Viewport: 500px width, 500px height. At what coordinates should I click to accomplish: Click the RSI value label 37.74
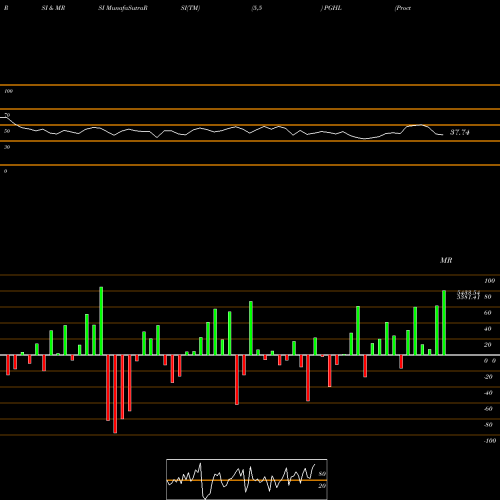tap(460, 132)
